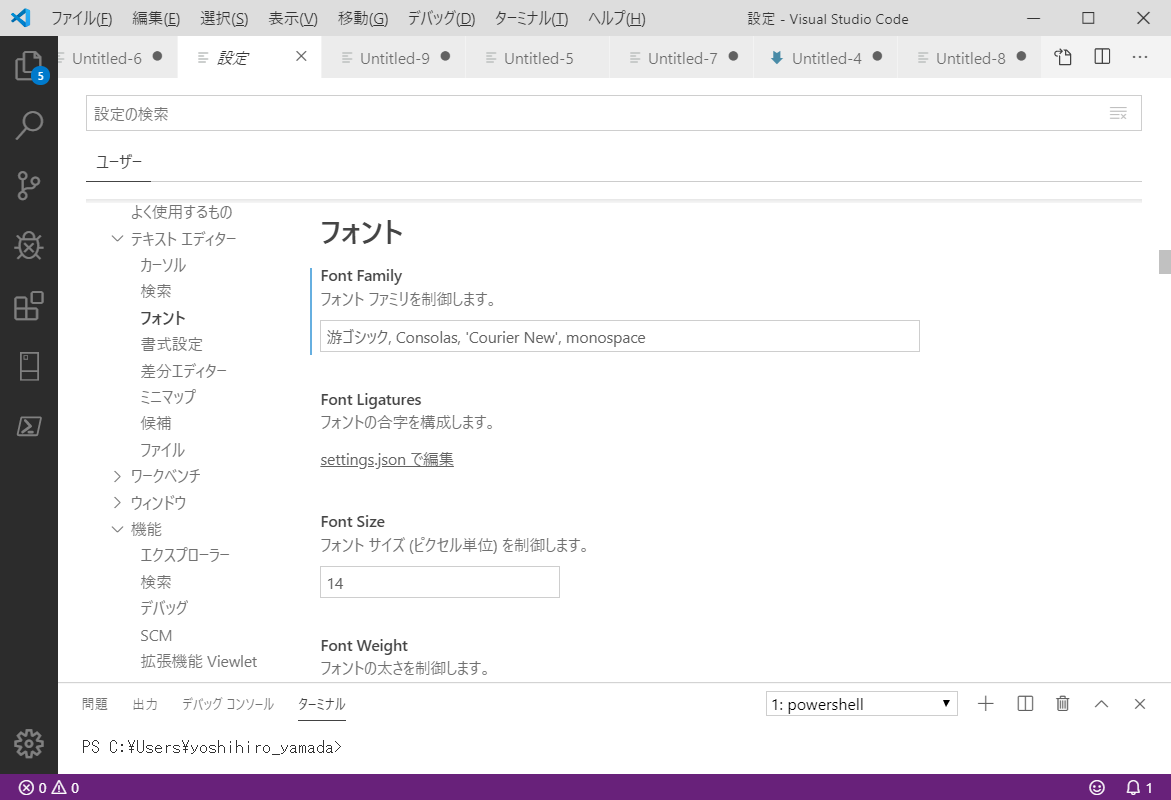
Task: Open the デバッグ(D) menu
Action: (x=441, y=19)
